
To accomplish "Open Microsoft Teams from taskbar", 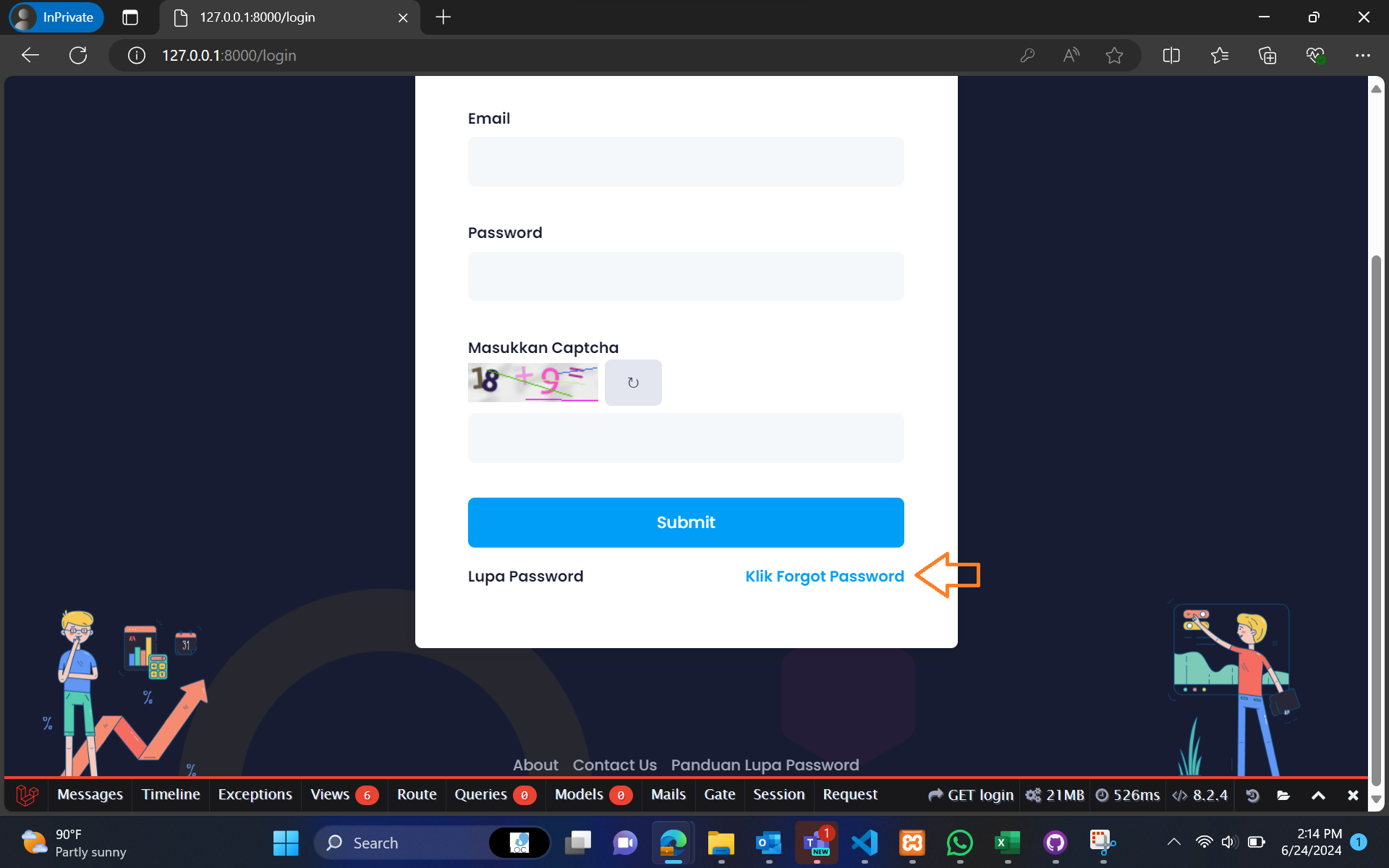I will click(817, 843).
